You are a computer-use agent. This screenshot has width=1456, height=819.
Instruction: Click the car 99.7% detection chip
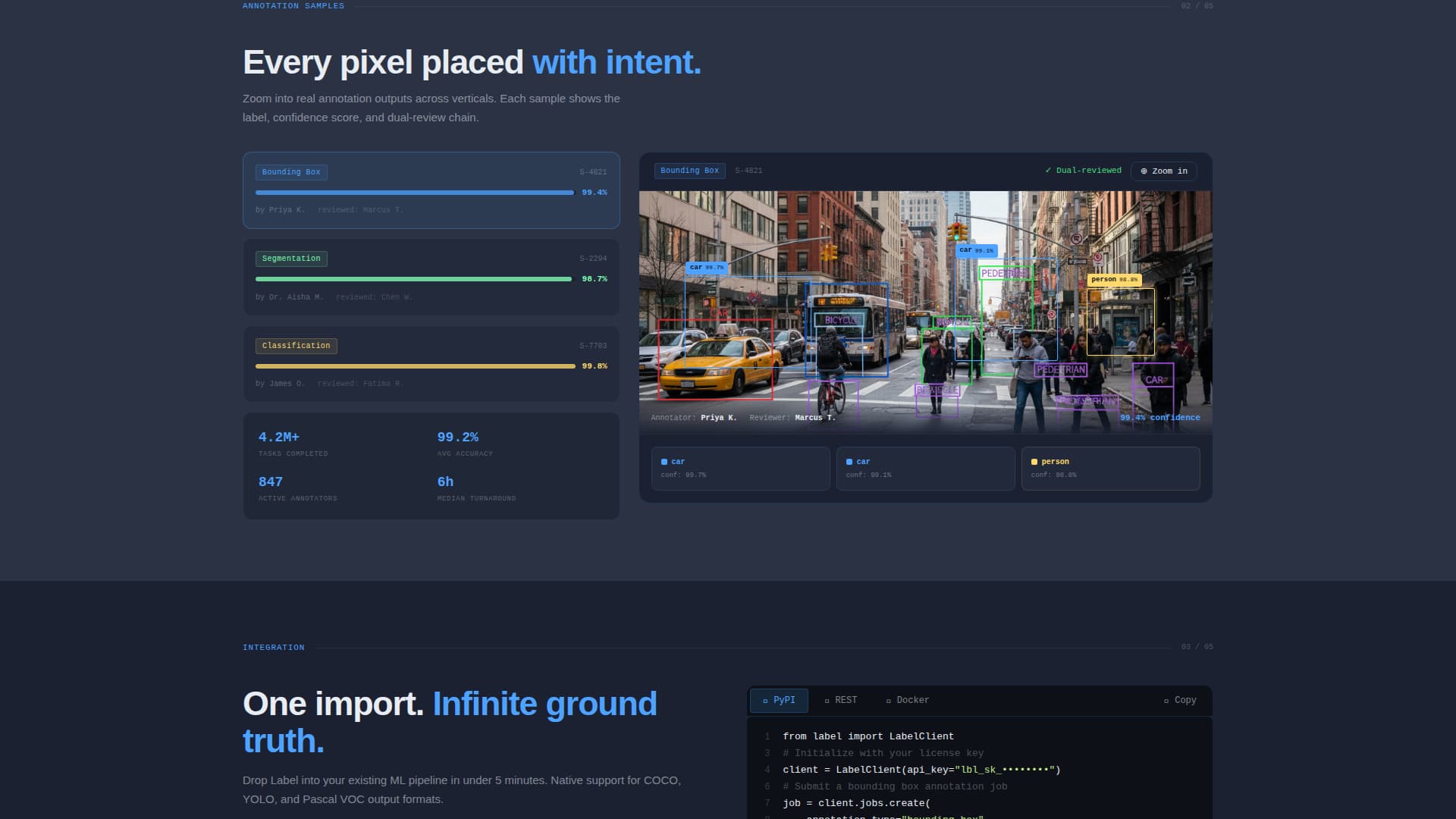click(740, 469)
